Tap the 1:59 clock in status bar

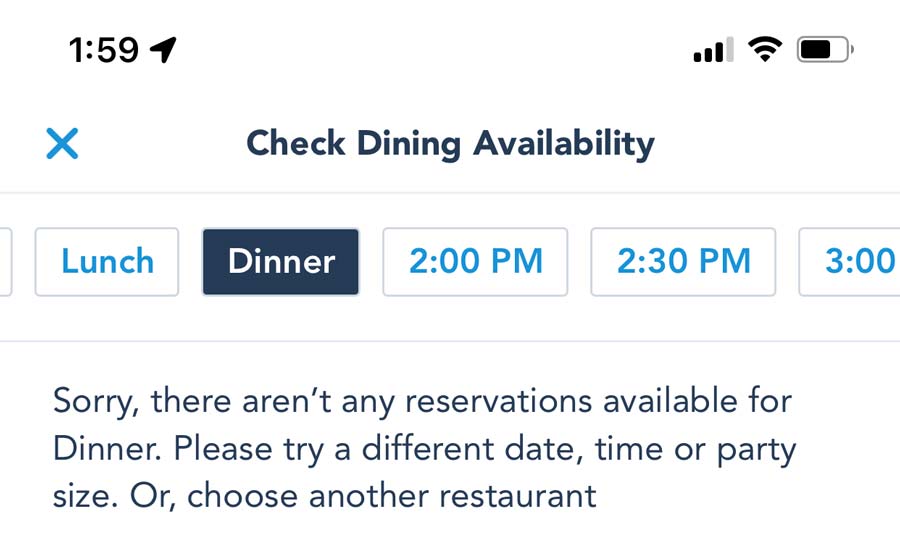[104, 49]
